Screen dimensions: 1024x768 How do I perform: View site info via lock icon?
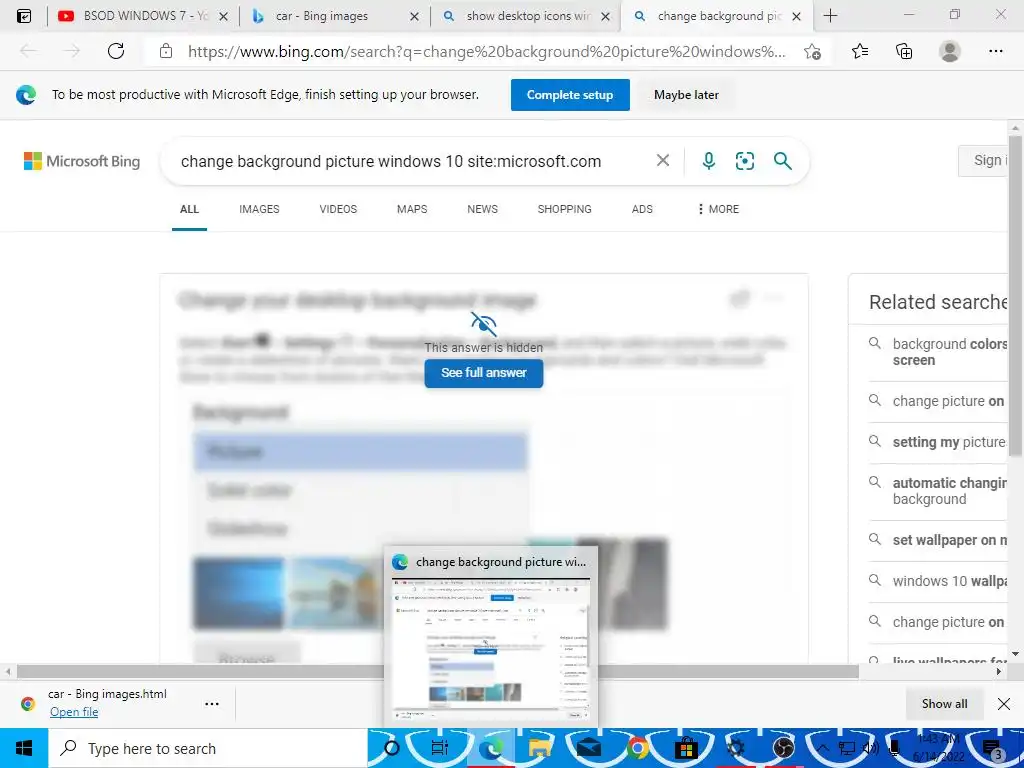coord(166,51)
